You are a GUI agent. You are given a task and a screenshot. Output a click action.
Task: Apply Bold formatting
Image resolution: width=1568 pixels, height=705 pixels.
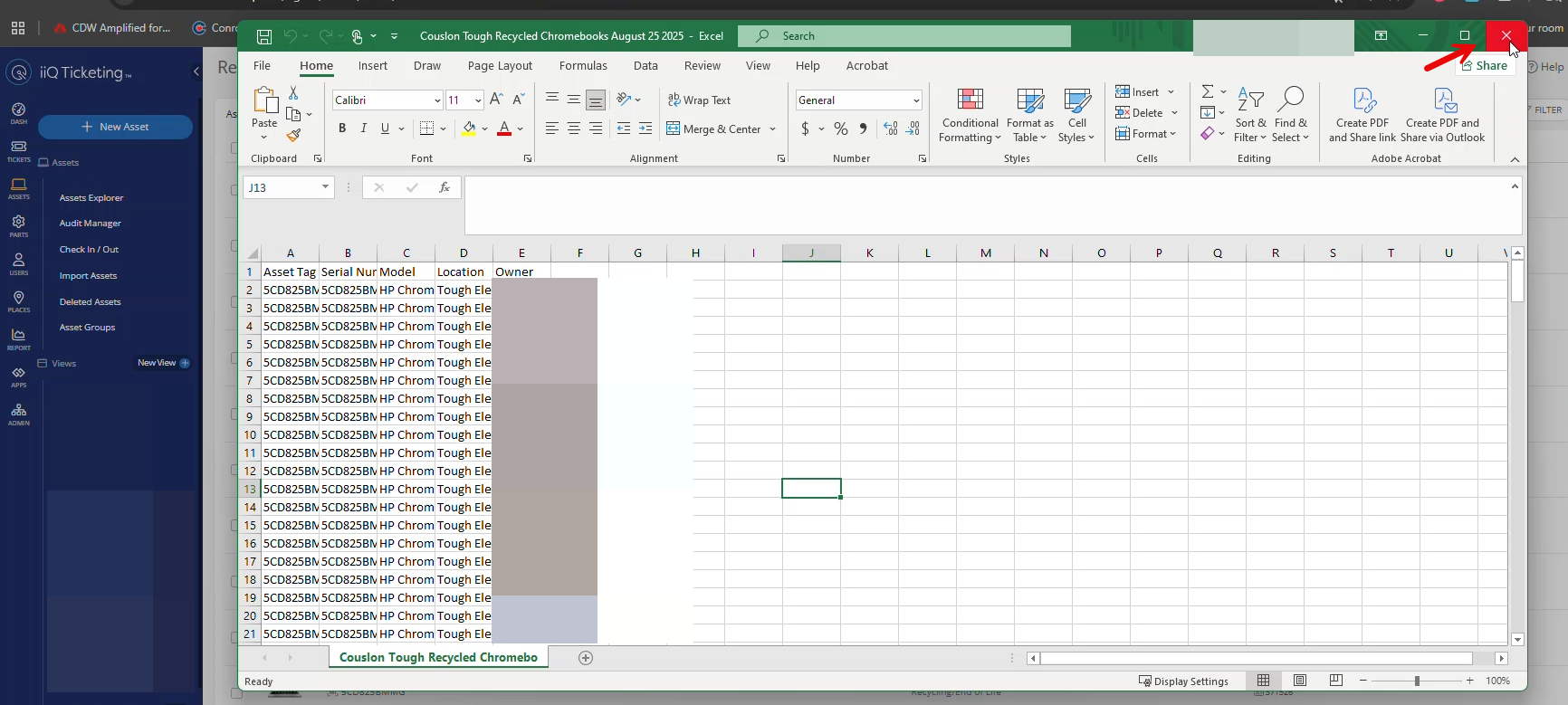pos(342,129)
